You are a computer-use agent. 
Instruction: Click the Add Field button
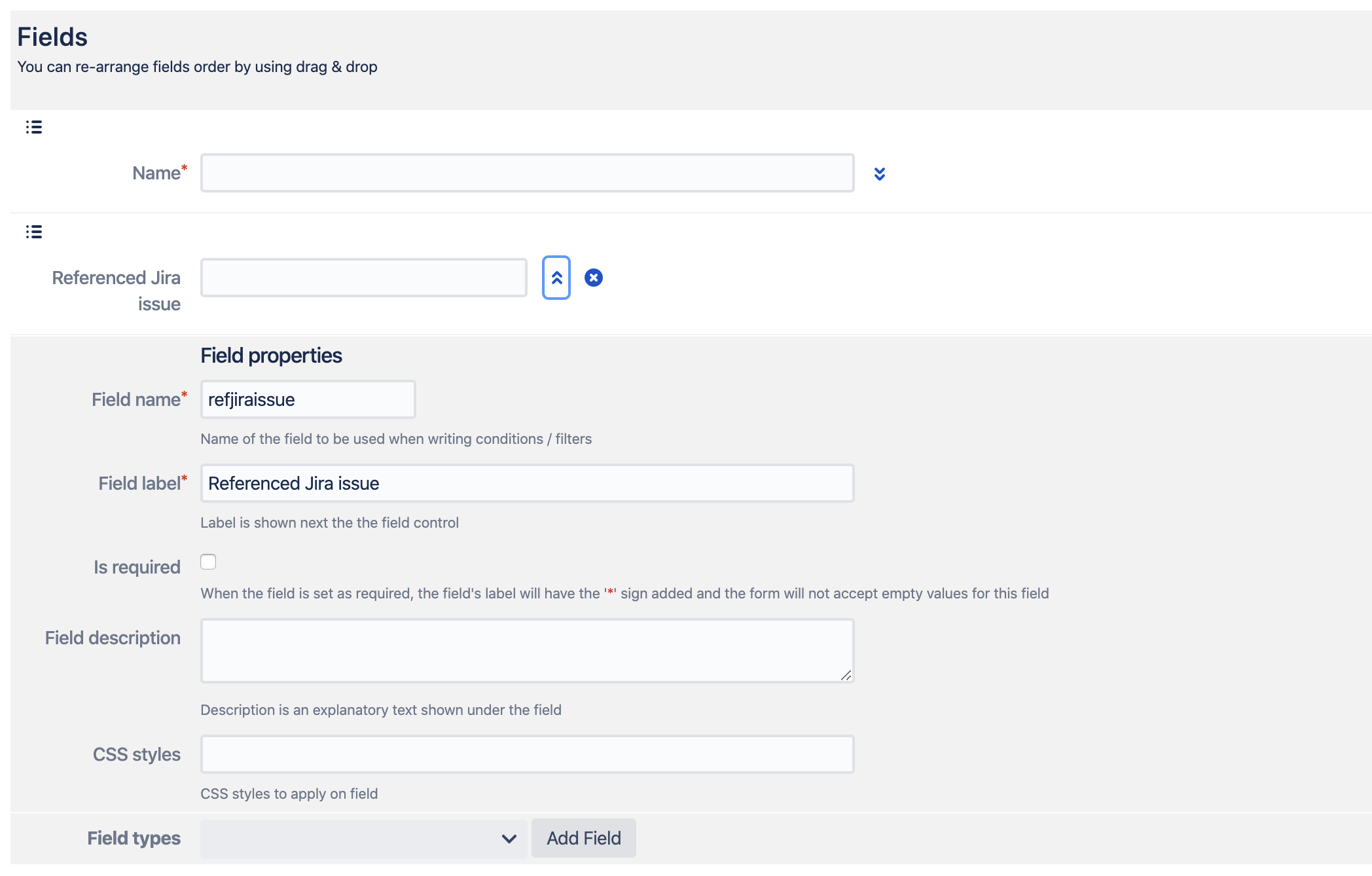(x=584, y=838)
